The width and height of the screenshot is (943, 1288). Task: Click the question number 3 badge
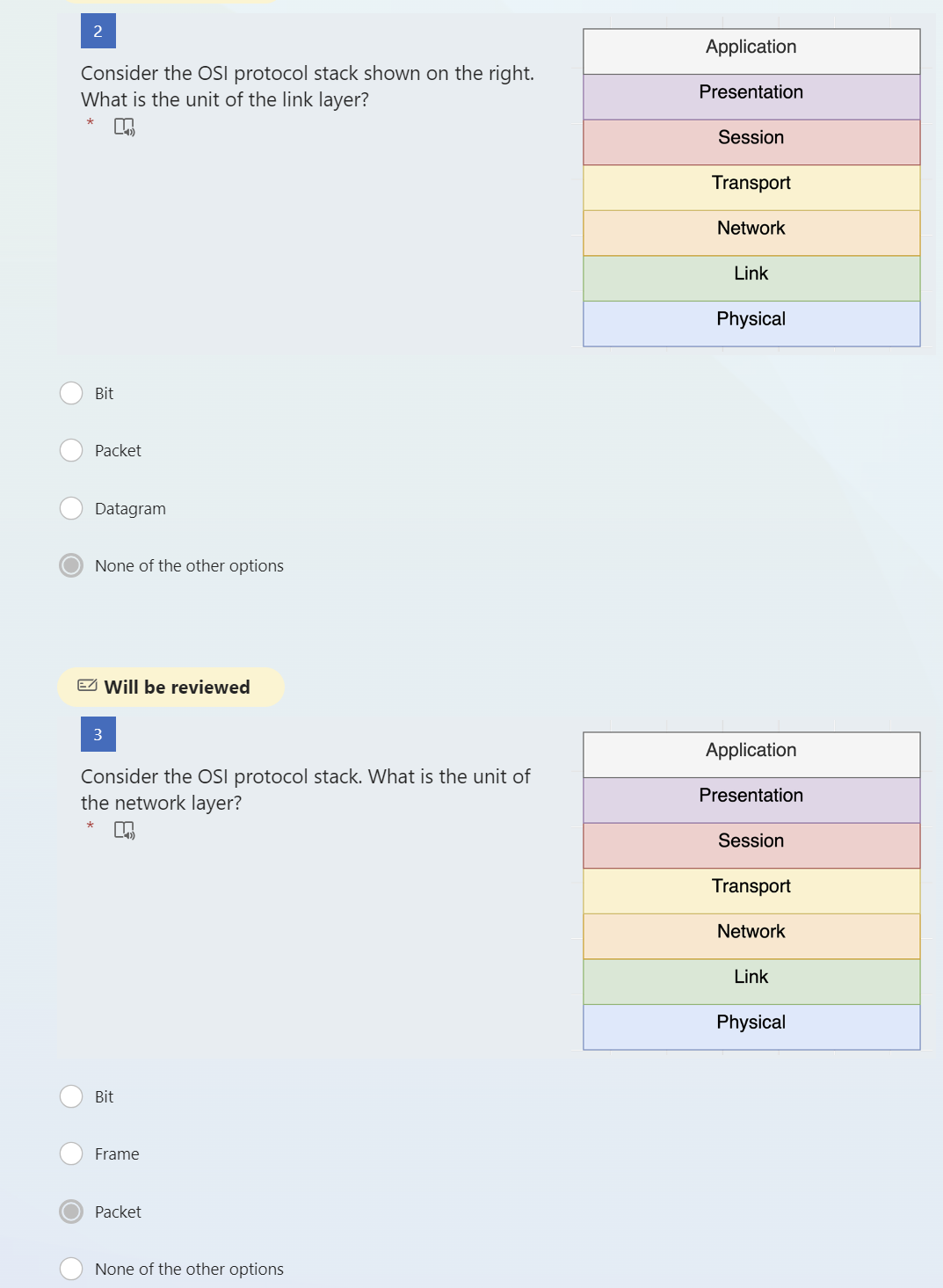point(98,733)
